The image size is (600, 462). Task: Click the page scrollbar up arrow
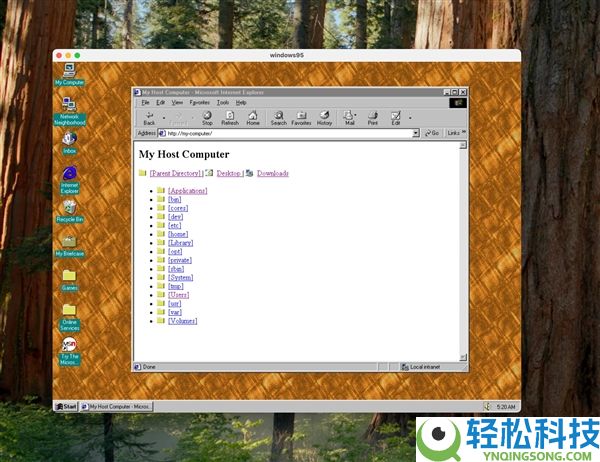463,145
